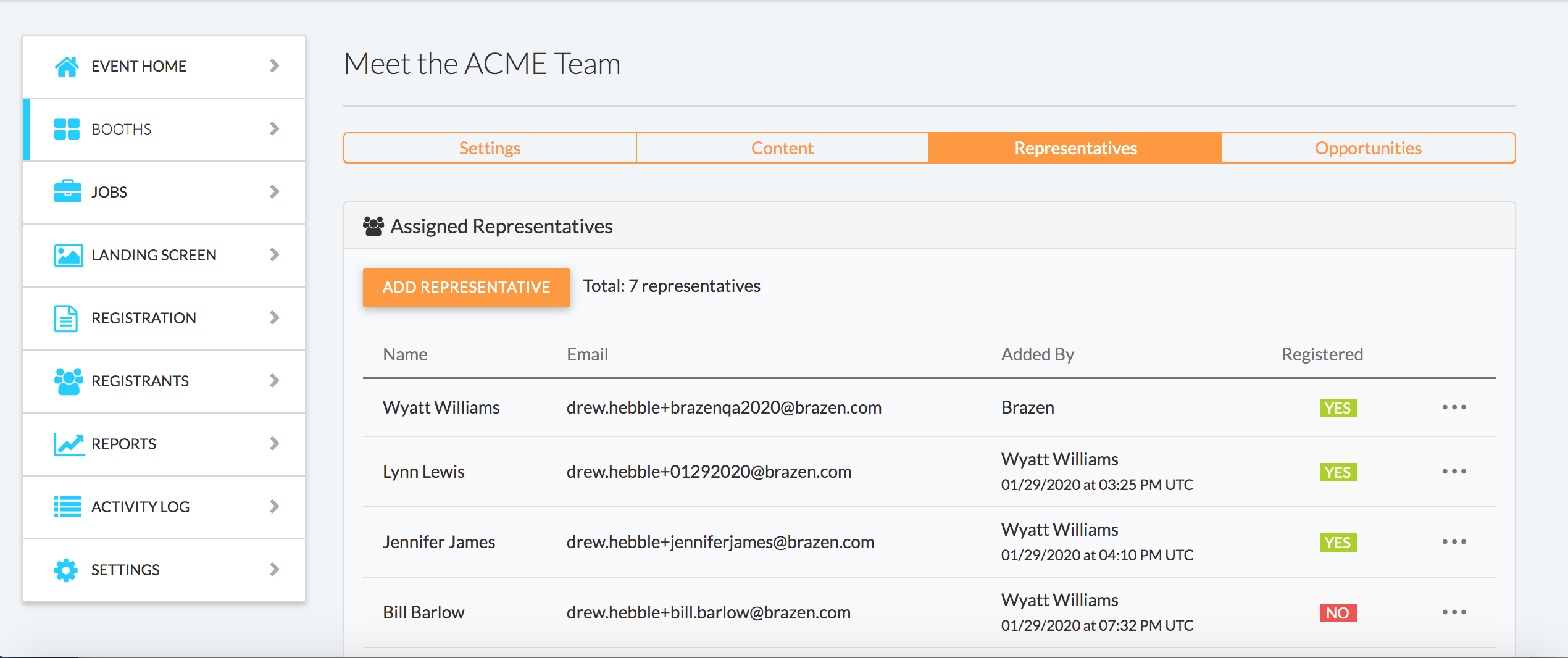Click the Registrants people icon
Screen dimensions: 1568x658
coord(68,381)
